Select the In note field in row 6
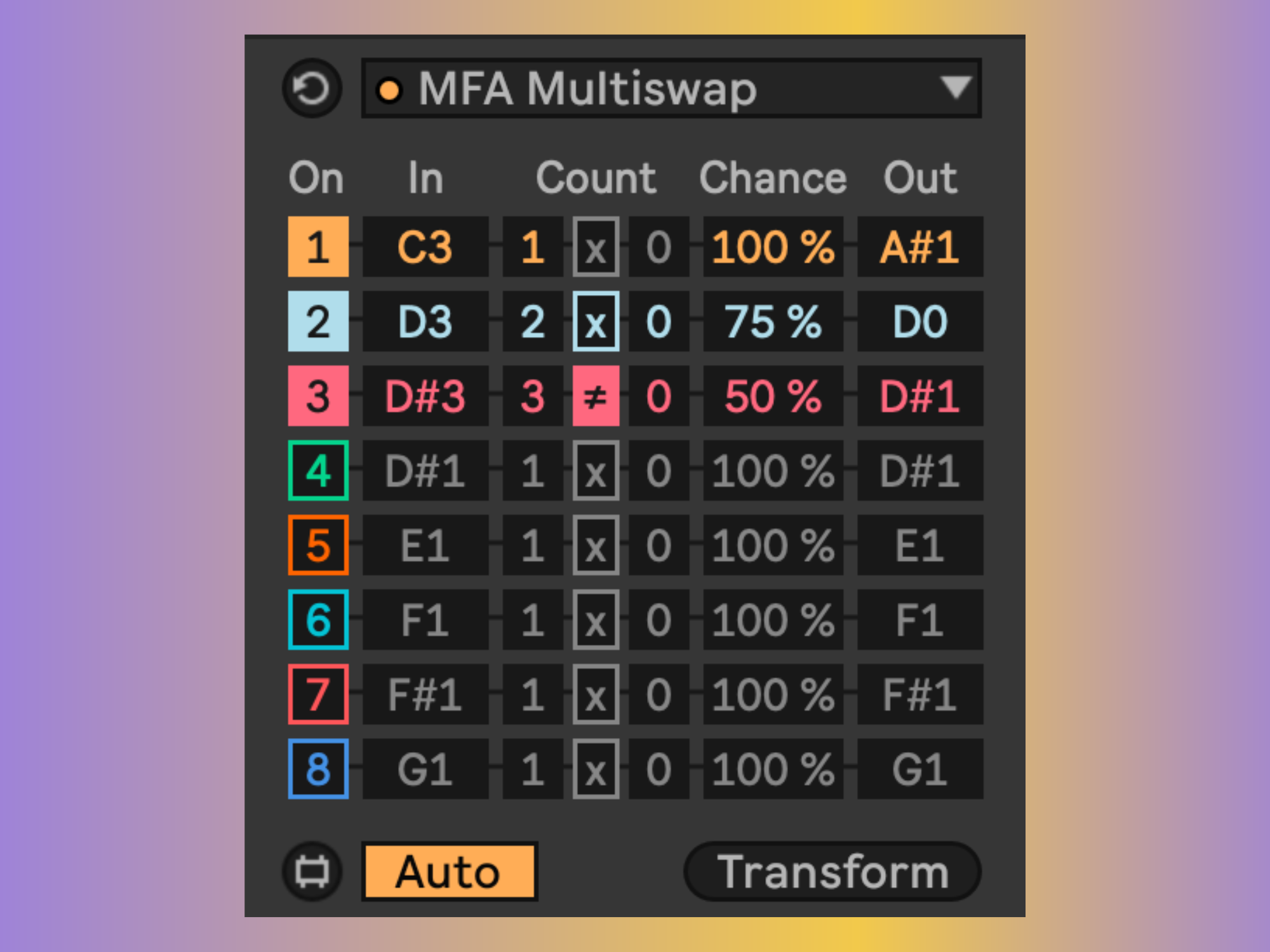This screenshot has height=952, width=1270. click(425, 619)
